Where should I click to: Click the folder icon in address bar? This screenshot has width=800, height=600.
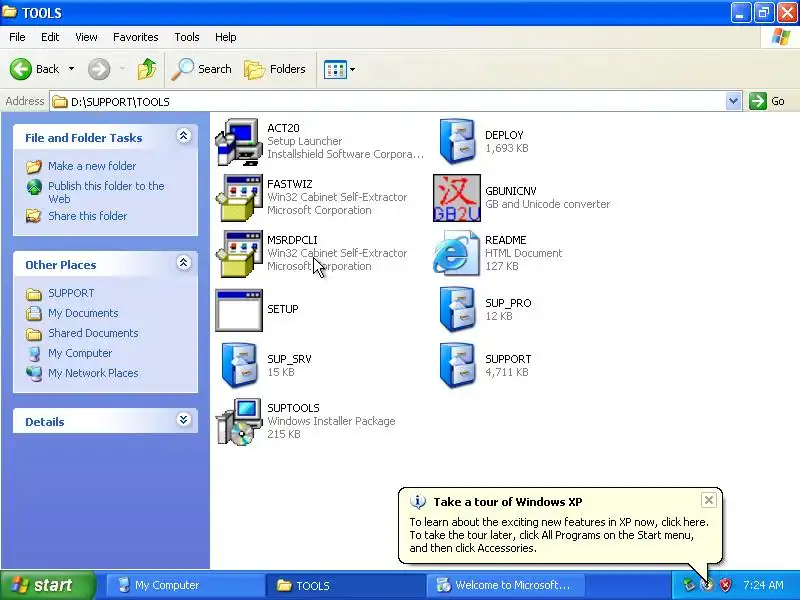[x=60, y=102]
